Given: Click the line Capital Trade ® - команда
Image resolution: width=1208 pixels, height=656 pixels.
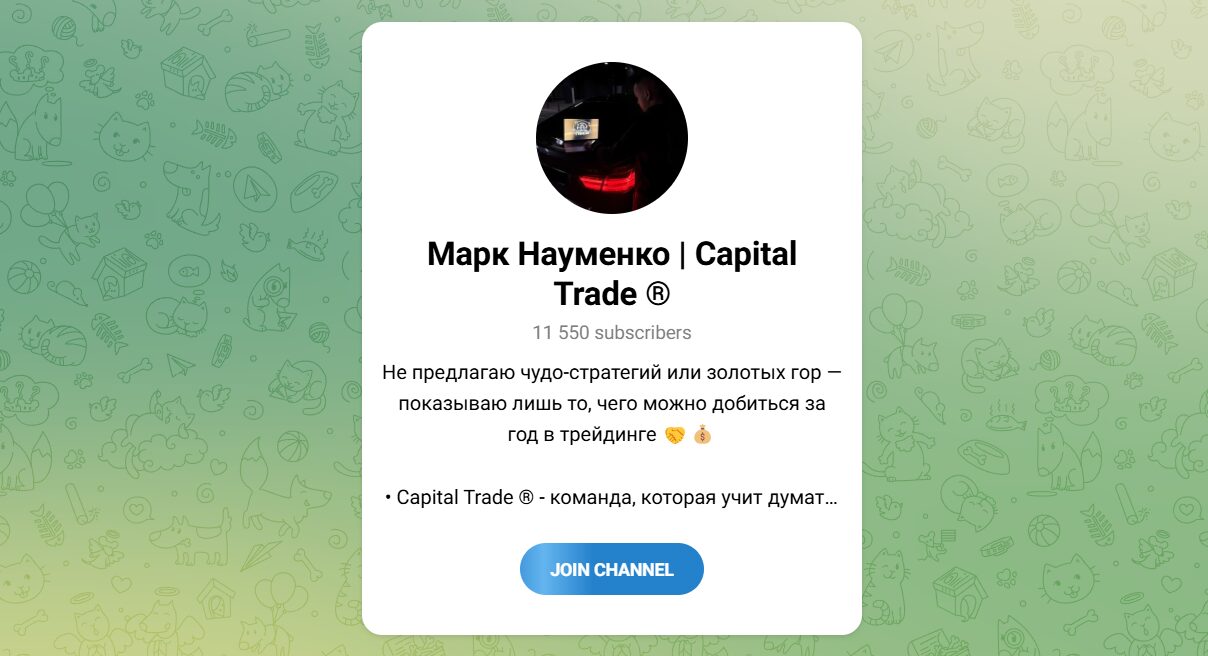Looking at the screenshot, I should click(612, 498).
